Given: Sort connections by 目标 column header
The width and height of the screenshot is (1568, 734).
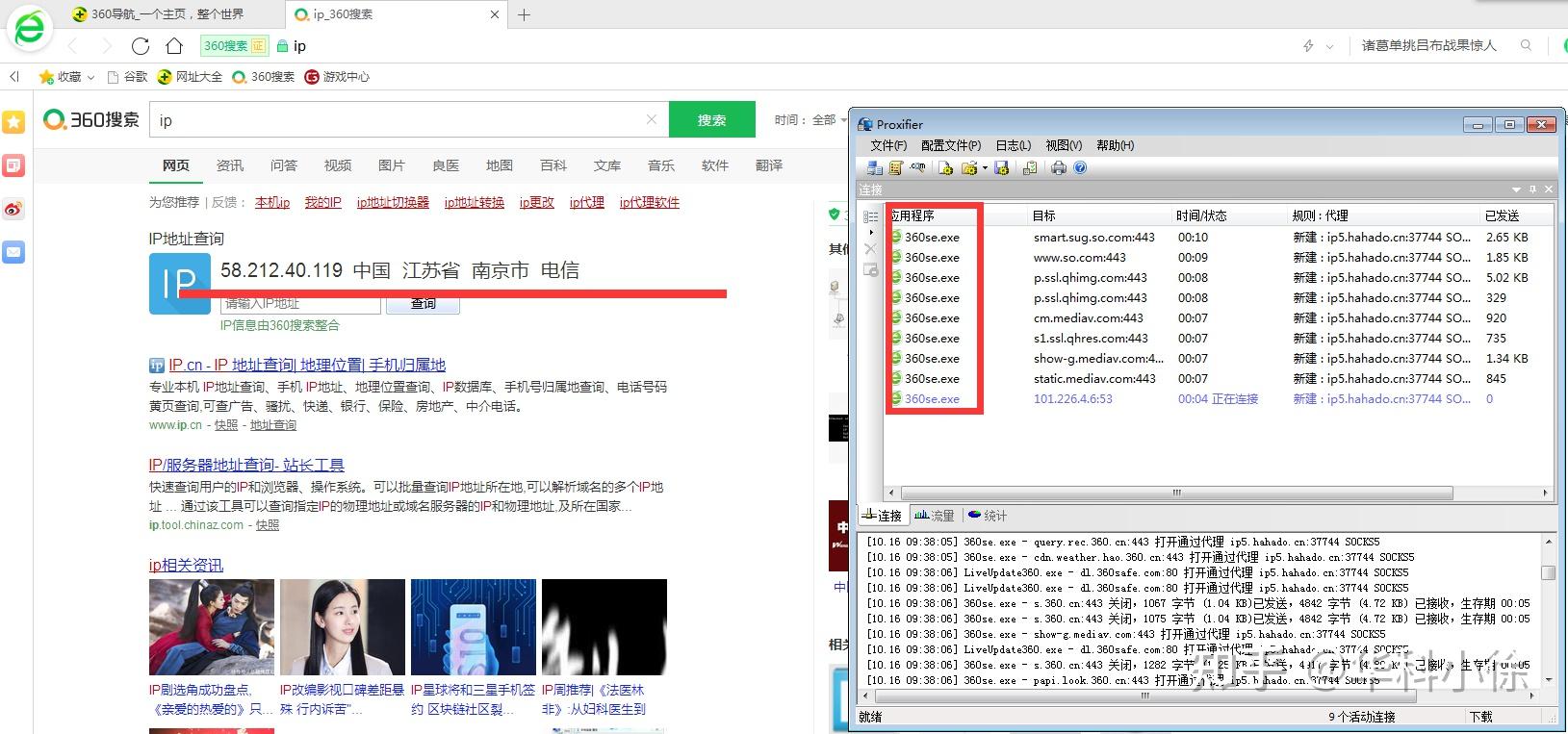Looking at the screenshot, I should [1100, 215].
